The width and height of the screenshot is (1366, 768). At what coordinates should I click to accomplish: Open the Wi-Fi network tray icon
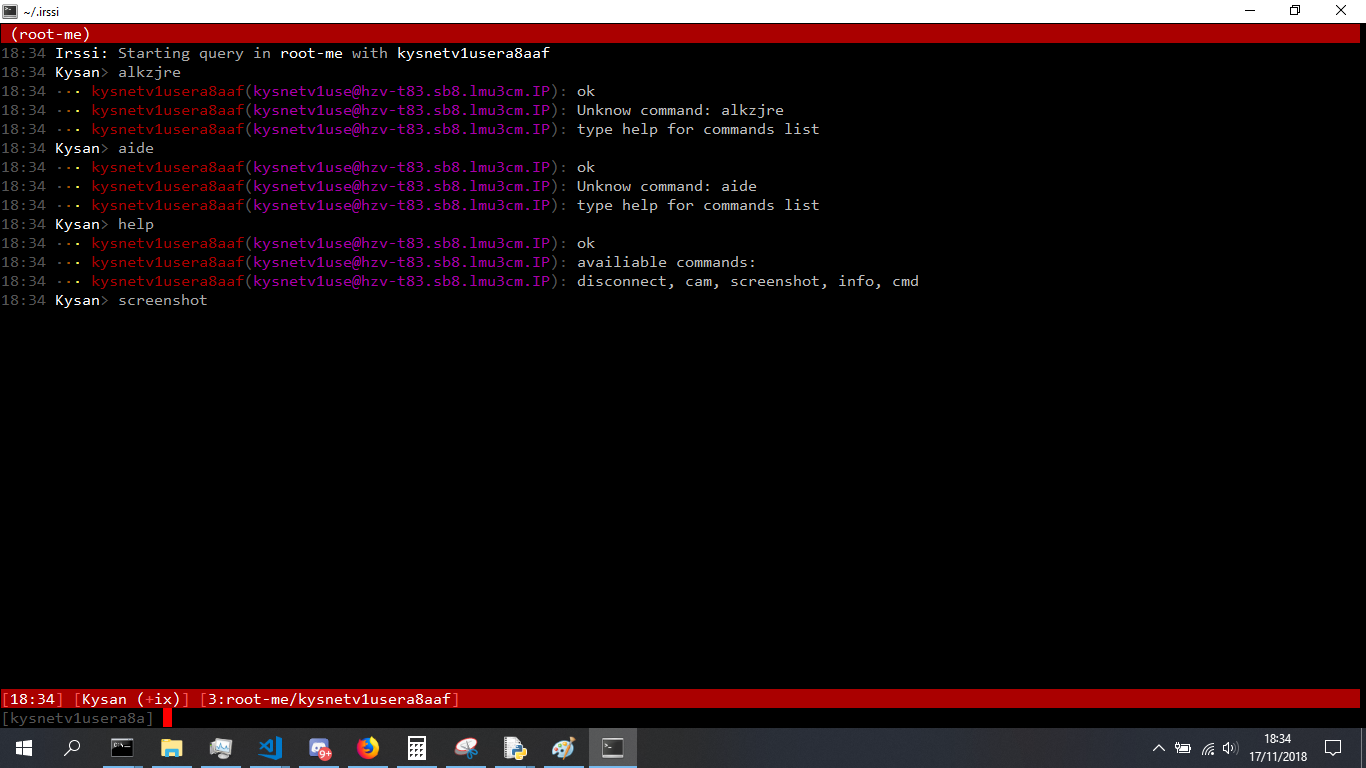[x=1207, y=748]
